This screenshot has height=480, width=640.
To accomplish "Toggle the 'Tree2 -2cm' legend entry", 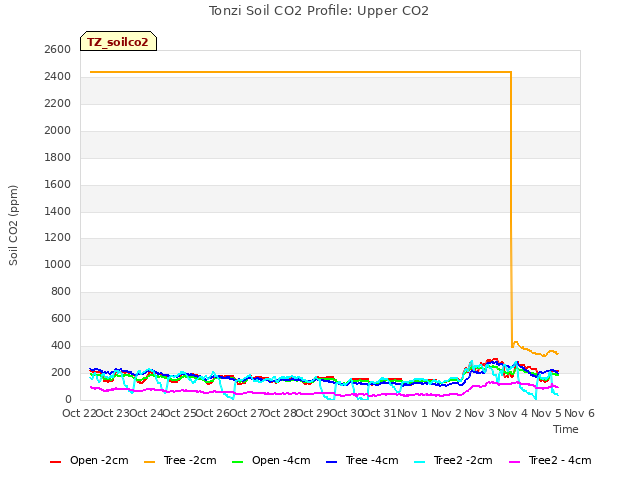I will coord(453,461).
